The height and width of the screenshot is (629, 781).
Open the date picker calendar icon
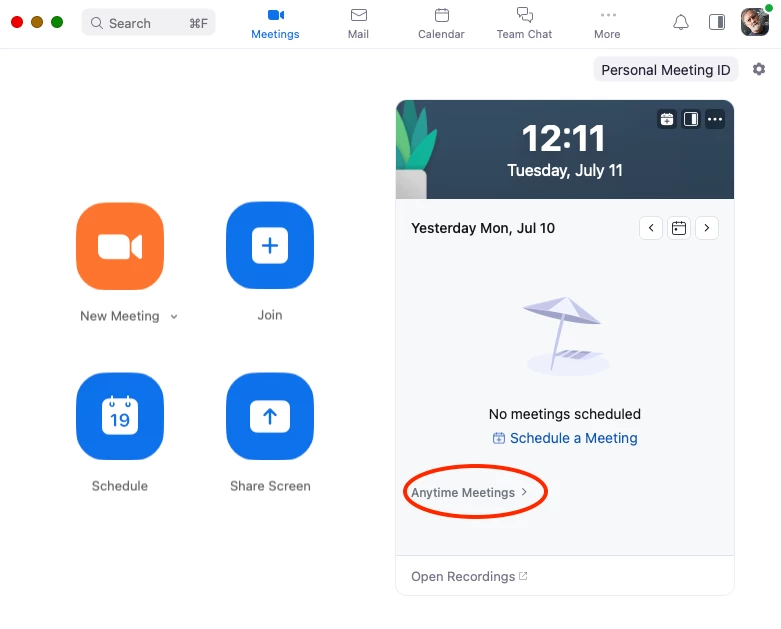(x=679, y=228)
